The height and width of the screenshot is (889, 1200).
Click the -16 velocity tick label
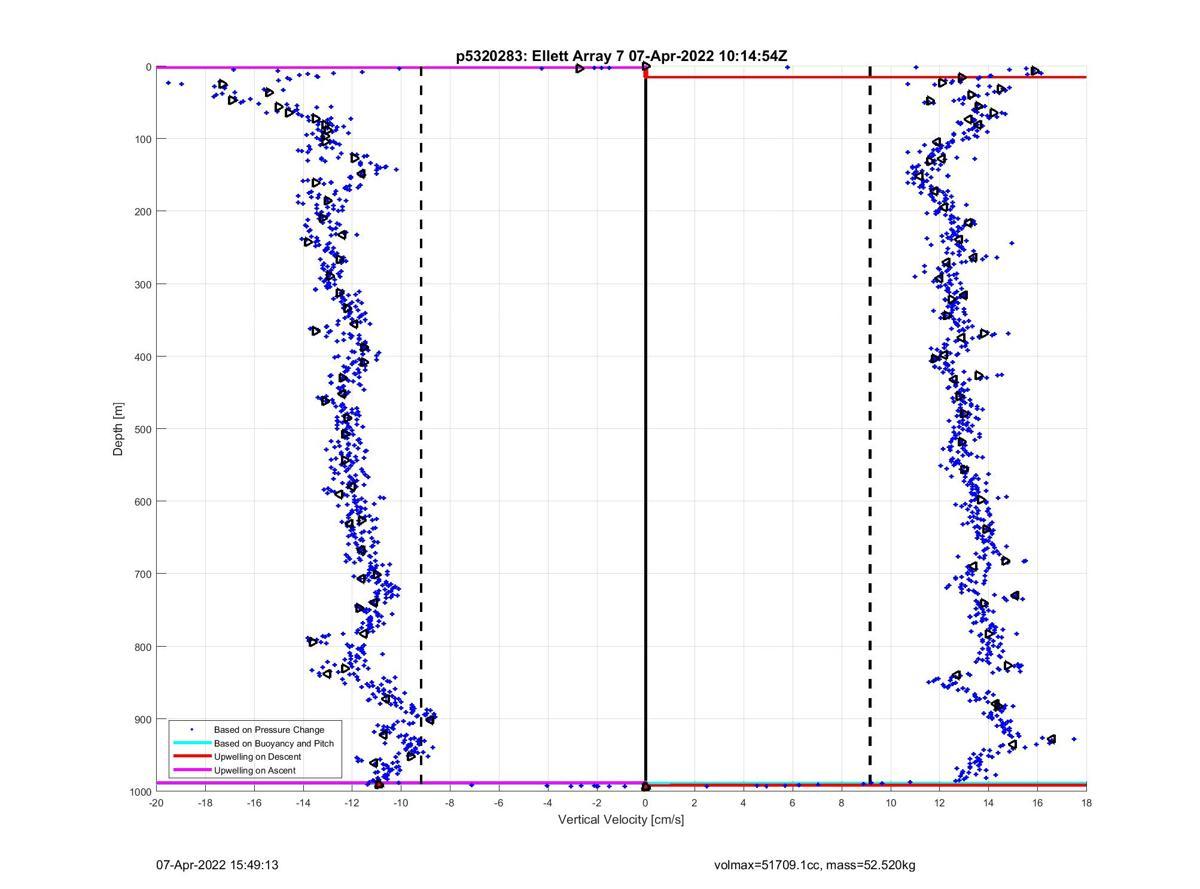(254, 802)
